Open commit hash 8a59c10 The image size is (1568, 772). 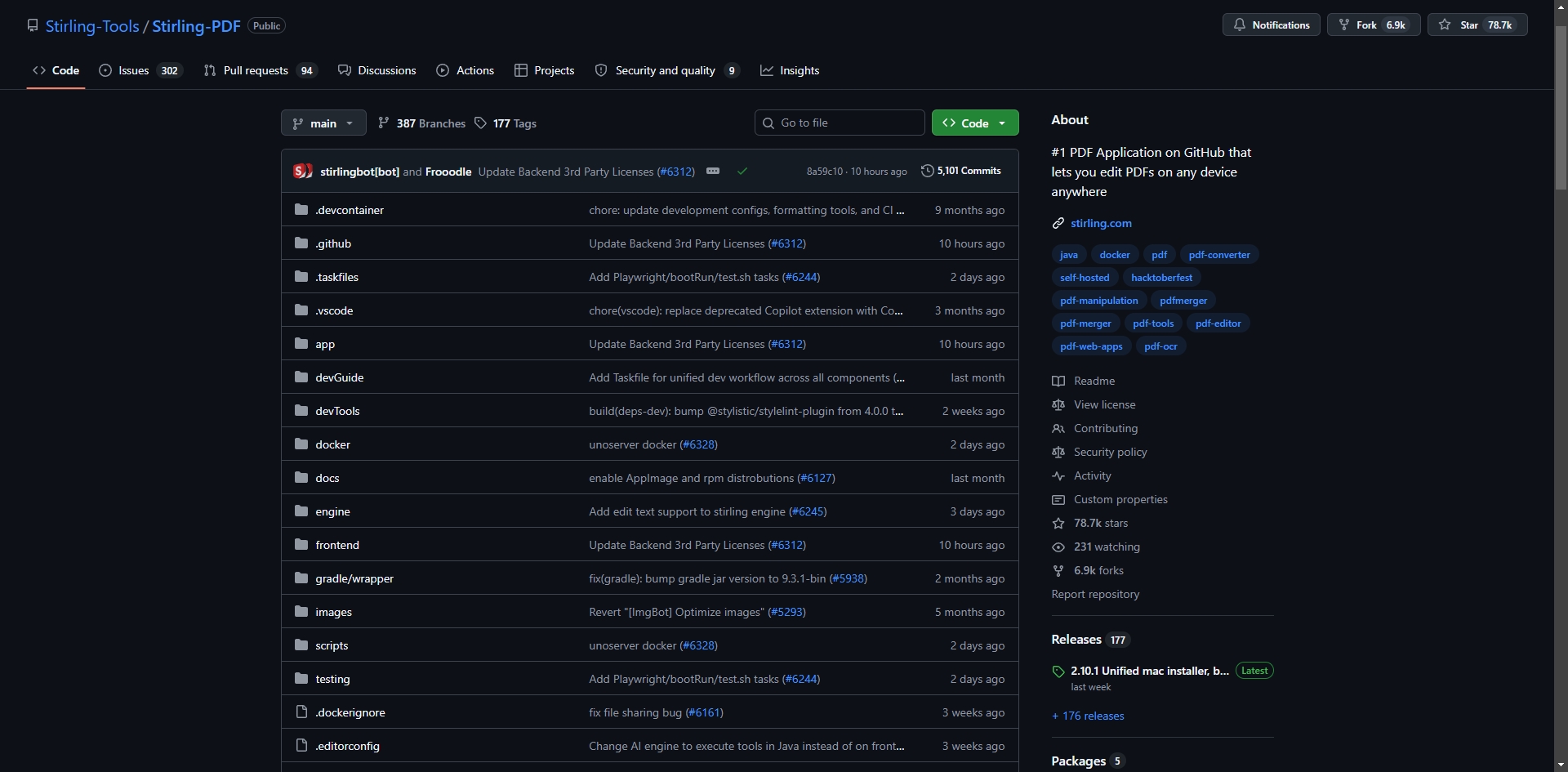pyautogui.click(x=824, y=172)
